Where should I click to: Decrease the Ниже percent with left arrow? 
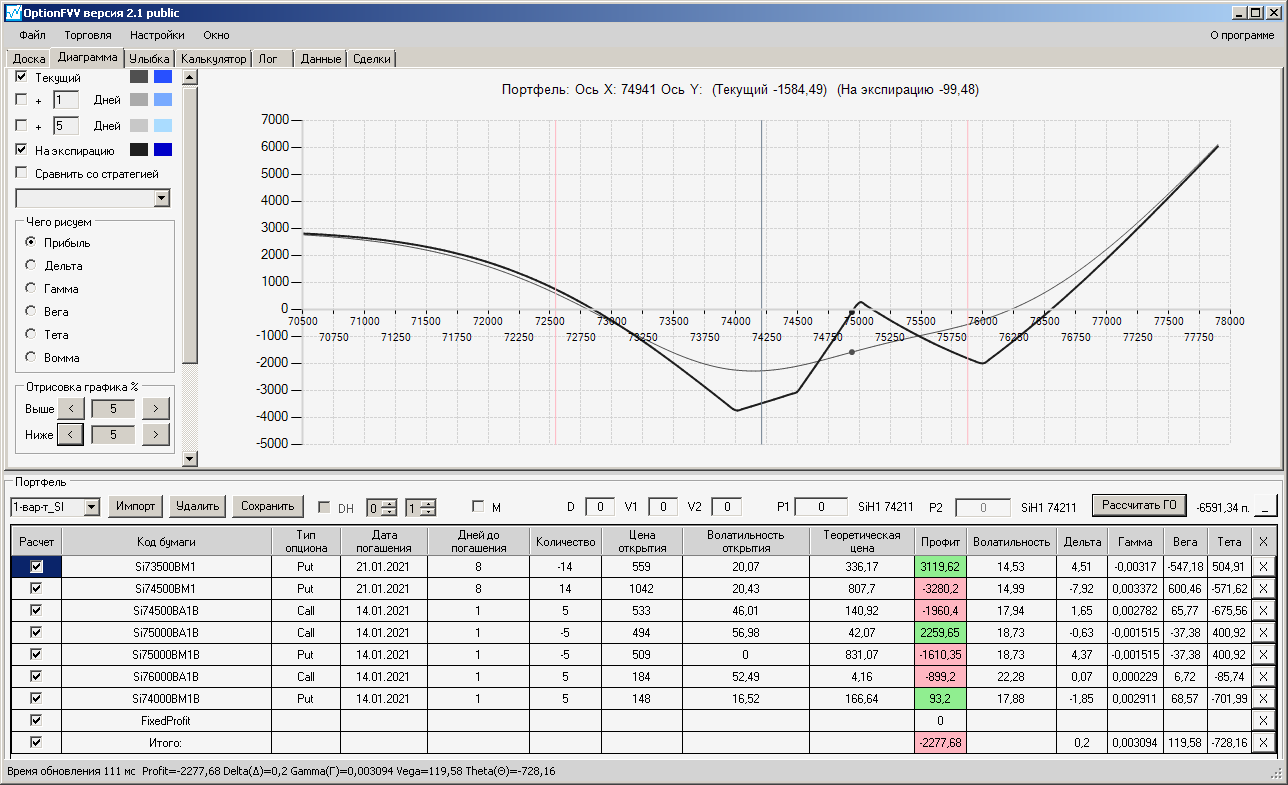click(70, 434)
